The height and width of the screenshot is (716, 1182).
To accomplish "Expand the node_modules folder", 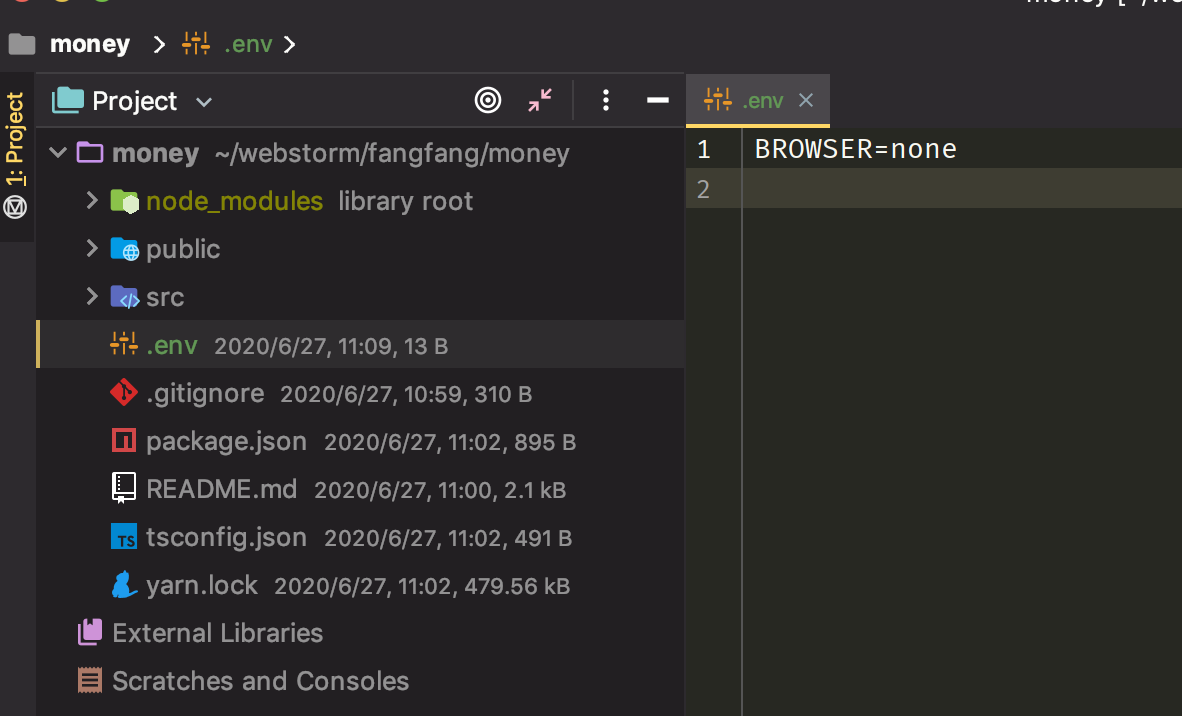I will 92,200.
